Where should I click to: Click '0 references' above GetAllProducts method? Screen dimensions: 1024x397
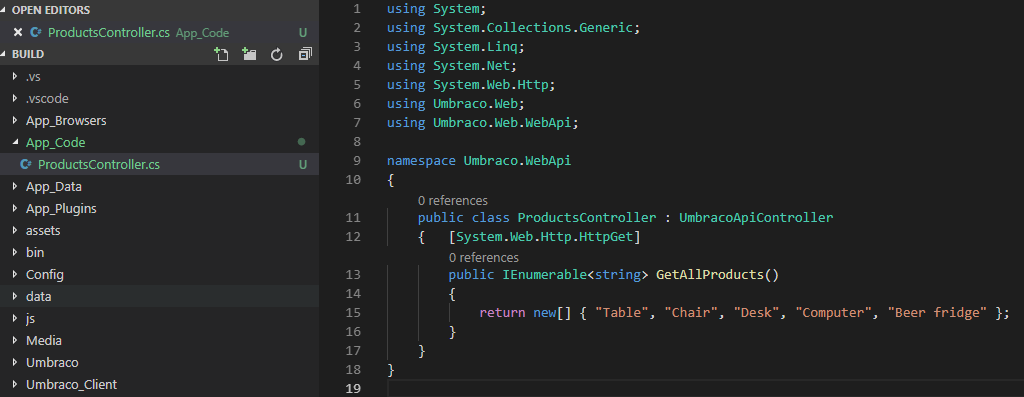pyautogui.click(x=484, y=258)
